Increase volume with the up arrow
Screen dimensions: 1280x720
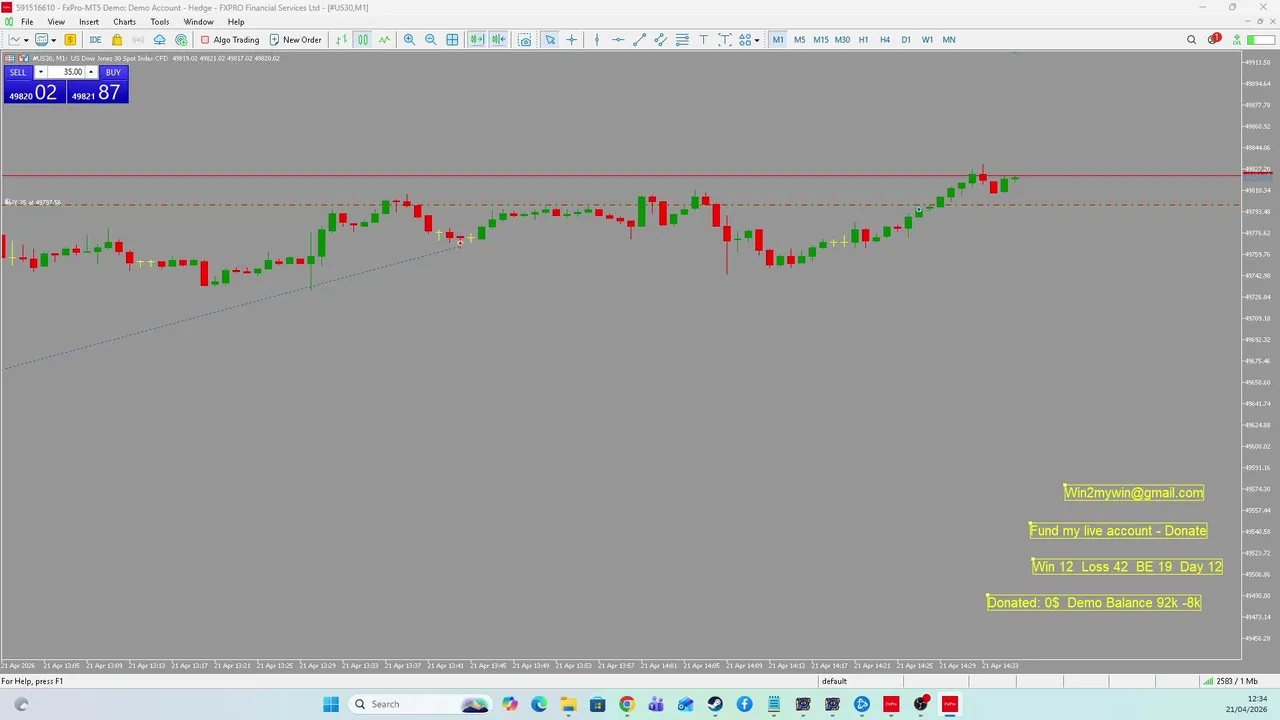91,72
